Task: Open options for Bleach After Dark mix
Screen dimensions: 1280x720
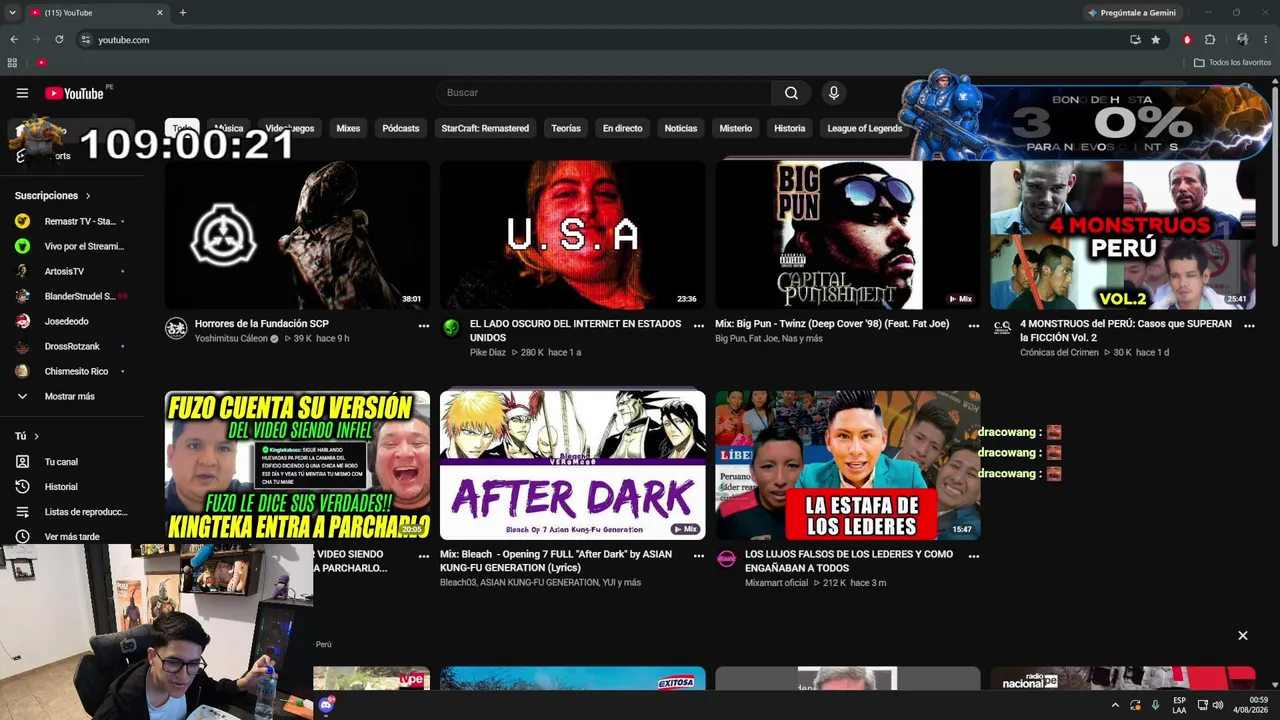Action: (x=699, y=556)
